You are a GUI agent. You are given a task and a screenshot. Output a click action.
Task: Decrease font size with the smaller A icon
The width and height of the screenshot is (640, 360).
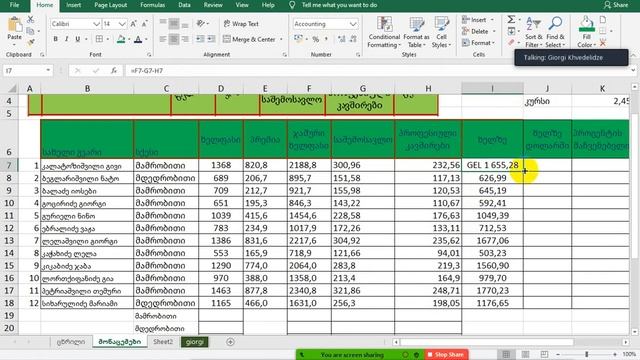pyautogui.click(x=144, y=24)
